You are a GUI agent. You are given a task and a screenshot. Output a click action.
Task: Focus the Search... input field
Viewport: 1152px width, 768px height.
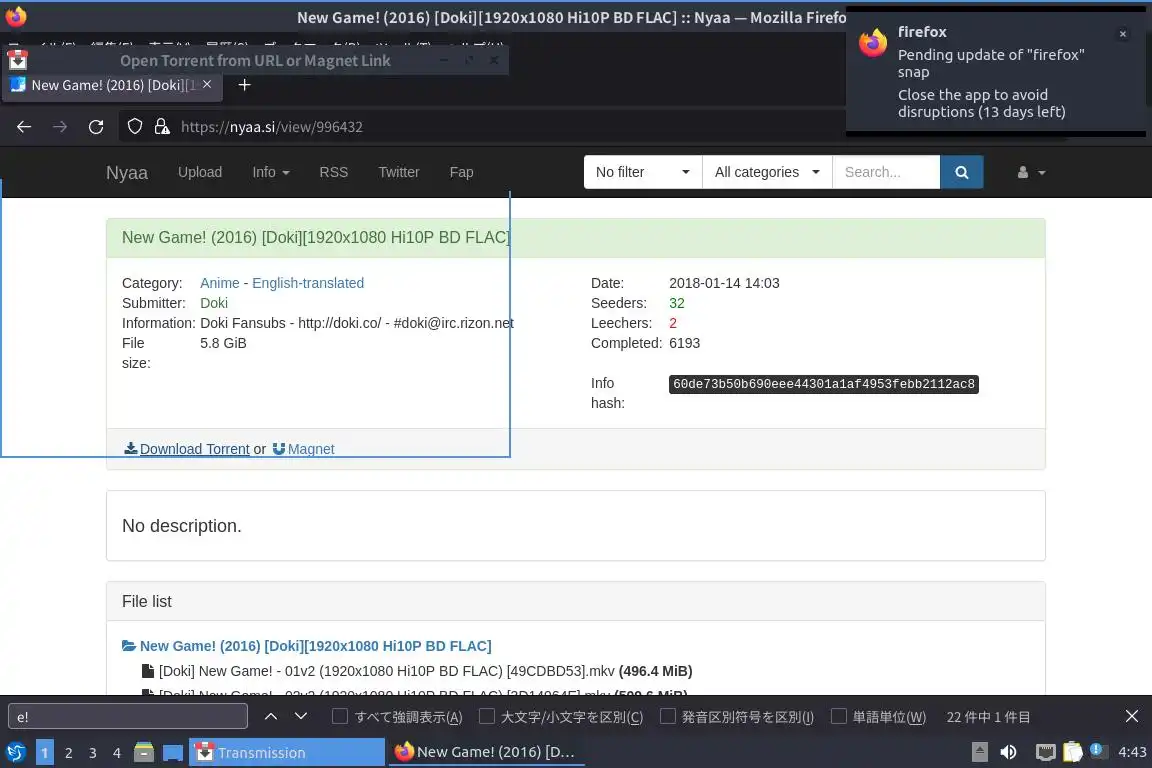pos(886,172)
